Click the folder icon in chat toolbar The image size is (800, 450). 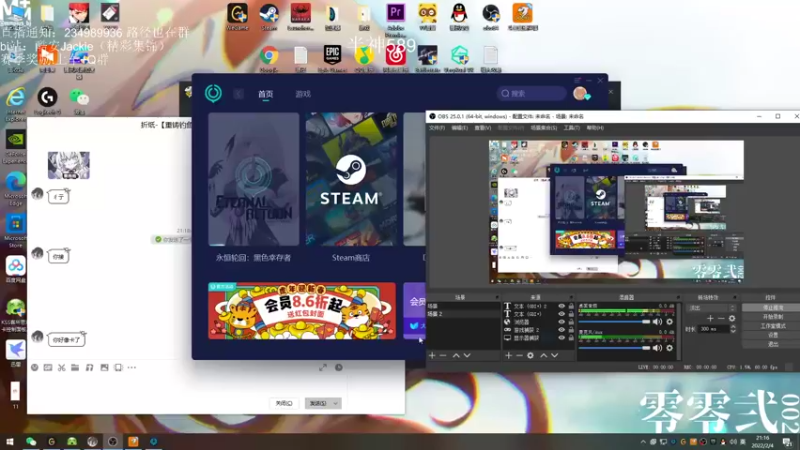[75, 367]
